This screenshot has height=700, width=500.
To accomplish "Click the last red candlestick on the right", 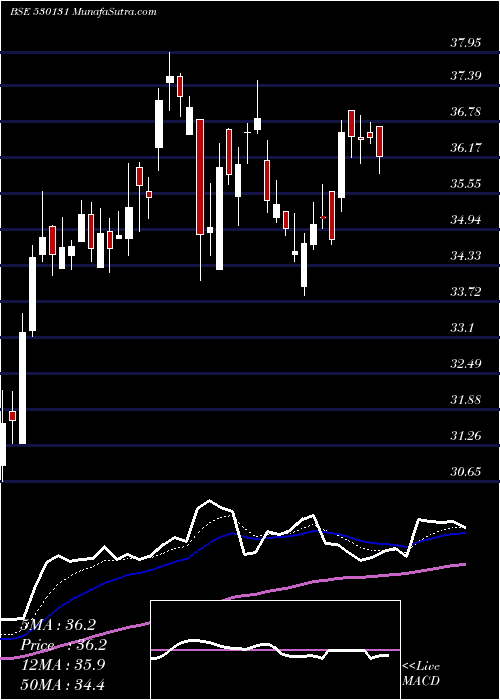I will tap(379, 142).
